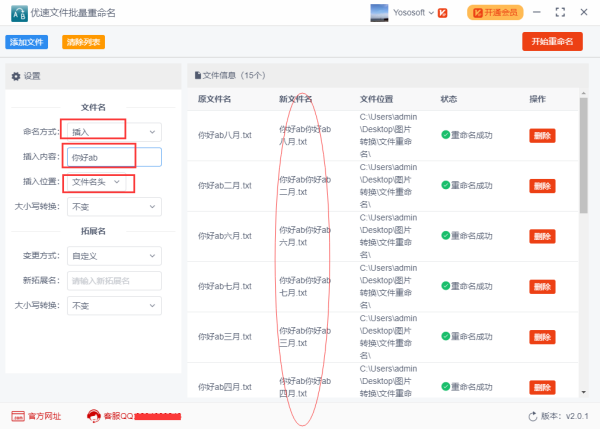This screenshot has width=600, height=429.
Task: Click the 官方网址 website icon
Action: (18, 415)
